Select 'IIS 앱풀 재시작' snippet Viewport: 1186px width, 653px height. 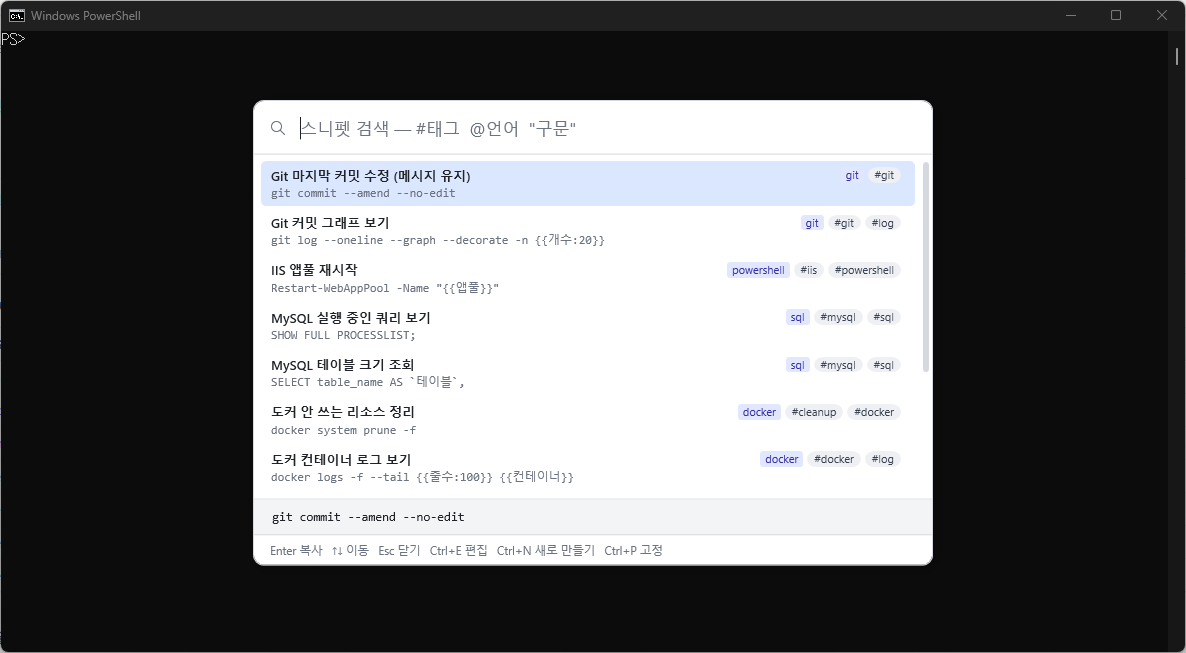pos(588,278)
